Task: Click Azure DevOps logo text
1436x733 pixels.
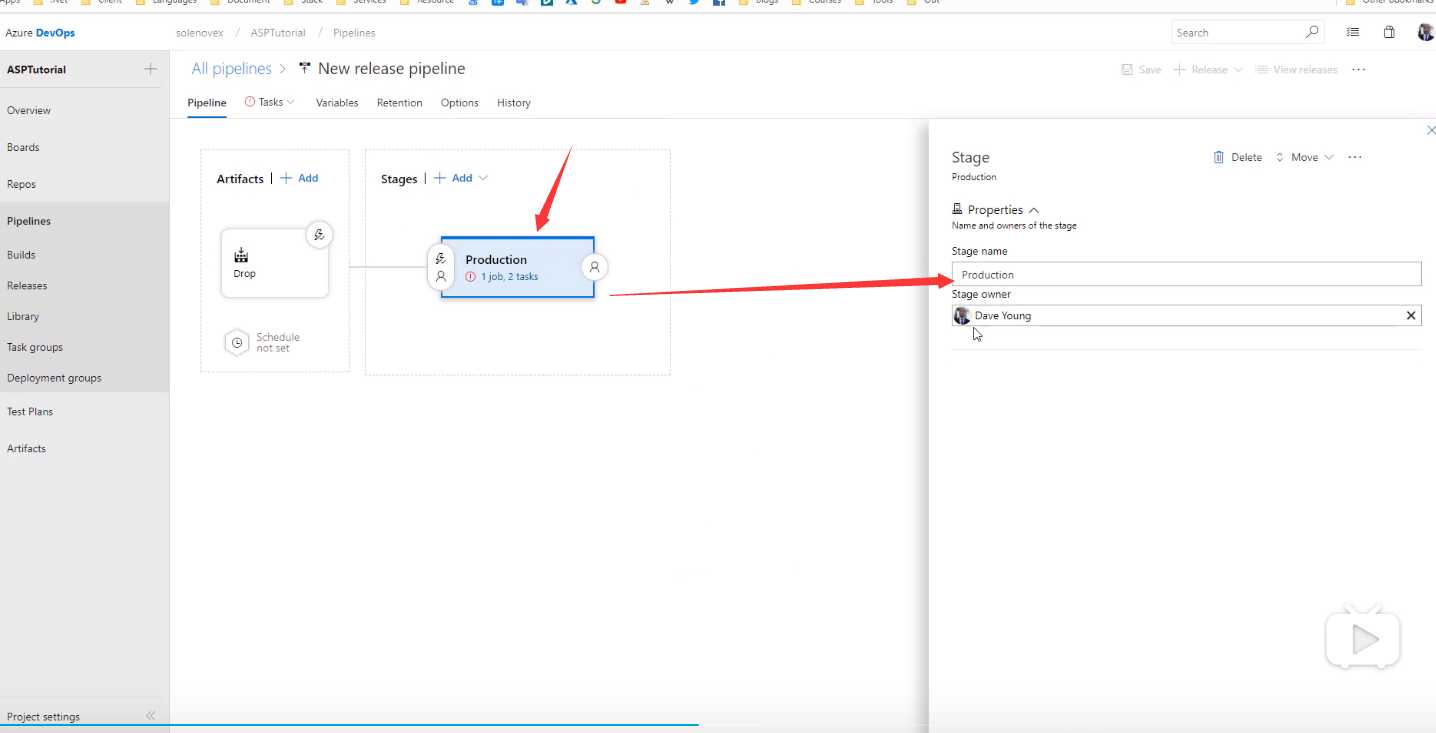Action: pyautogui.click(x=40, y=33)
